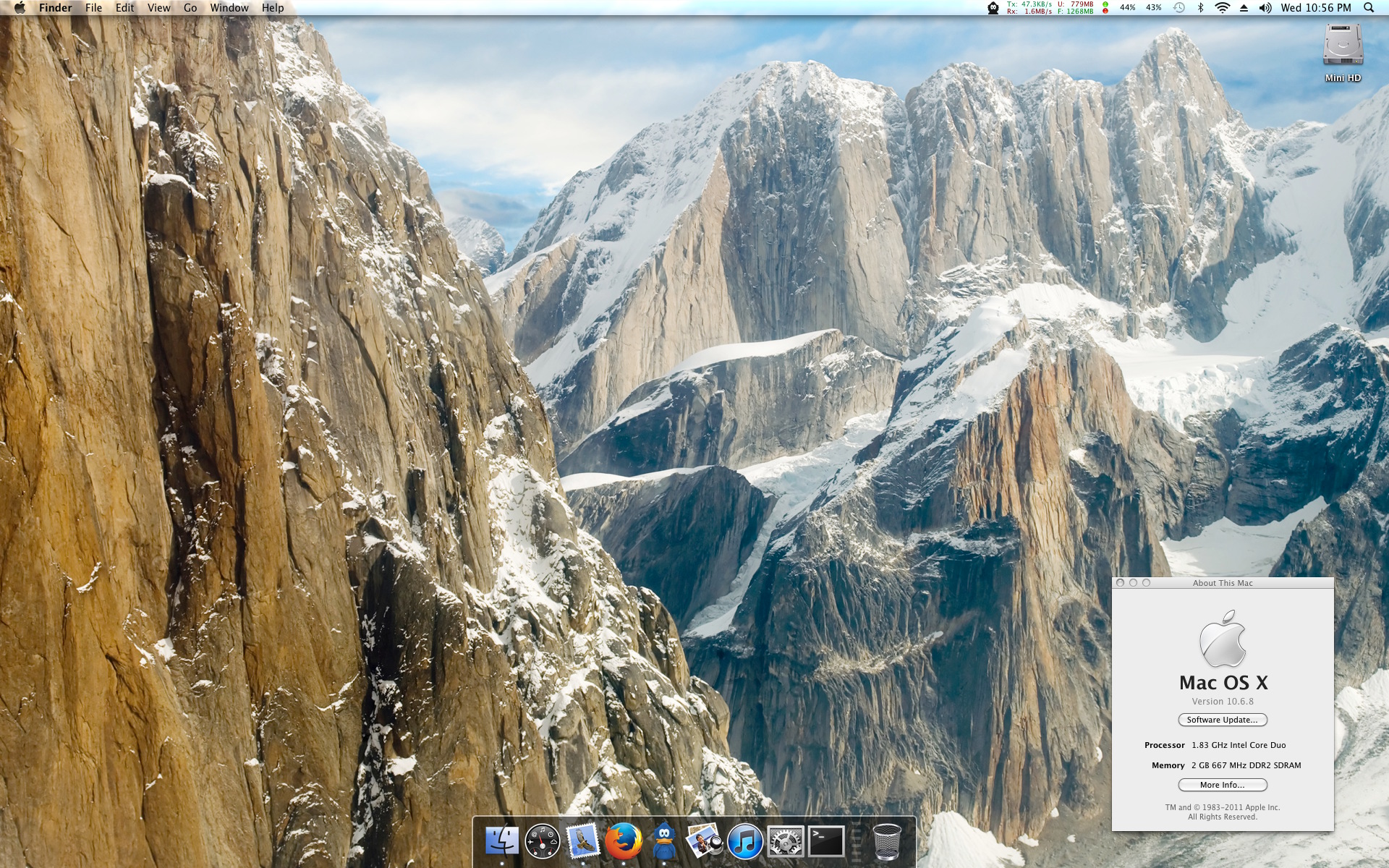The height and width of the screenshot is (868, 1389).
Task: Launch iTunes from the Dock
Action: (x=744, y=842)
